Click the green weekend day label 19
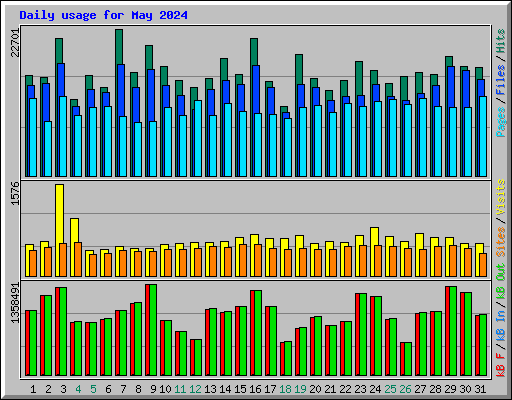 pyautogui.click(x=300, y=389)
